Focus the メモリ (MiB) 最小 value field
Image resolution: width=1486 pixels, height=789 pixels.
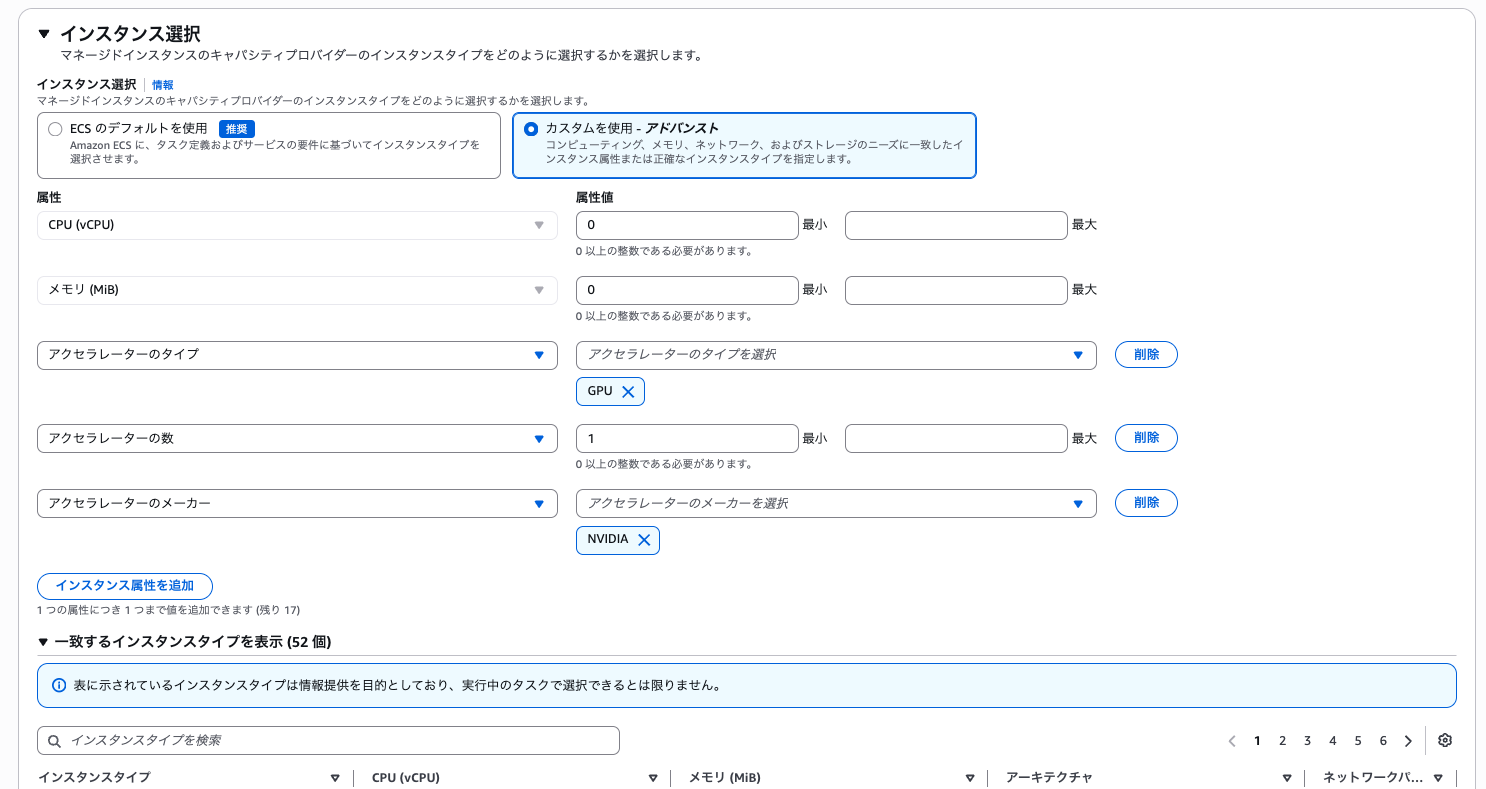[687, 290]
